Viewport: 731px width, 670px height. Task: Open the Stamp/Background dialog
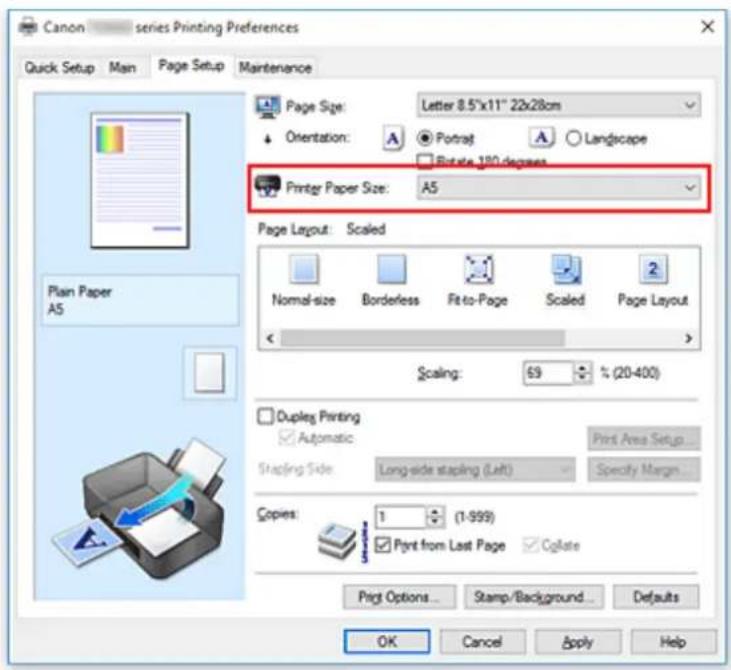click(x=534, y=597)
